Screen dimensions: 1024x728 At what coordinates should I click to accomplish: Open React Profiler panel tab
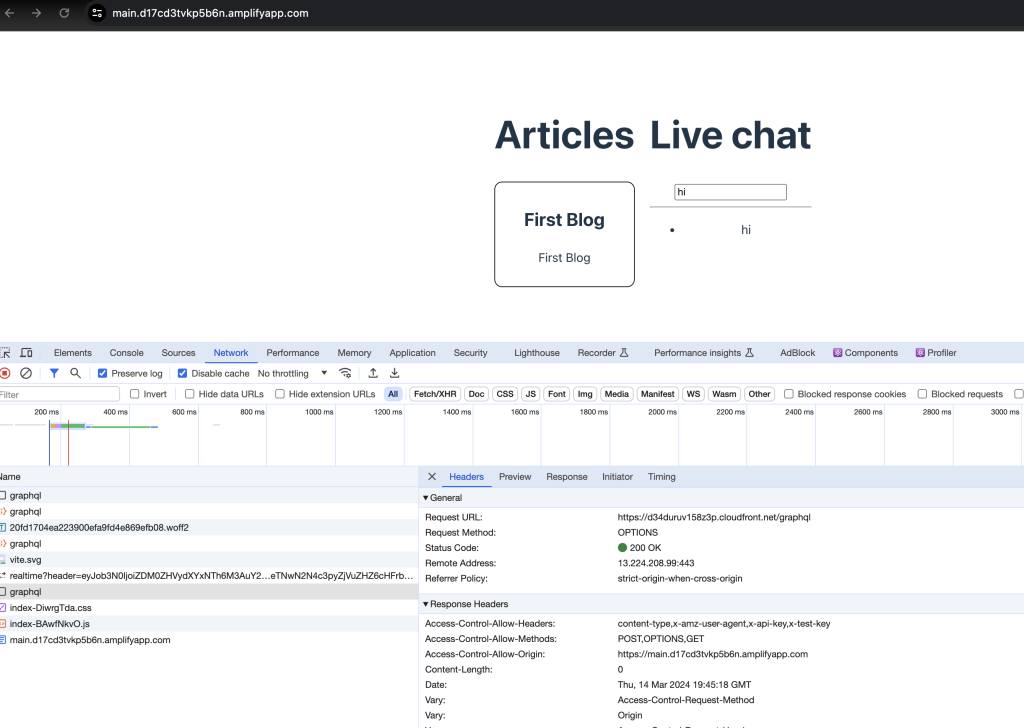click(936, 353)
